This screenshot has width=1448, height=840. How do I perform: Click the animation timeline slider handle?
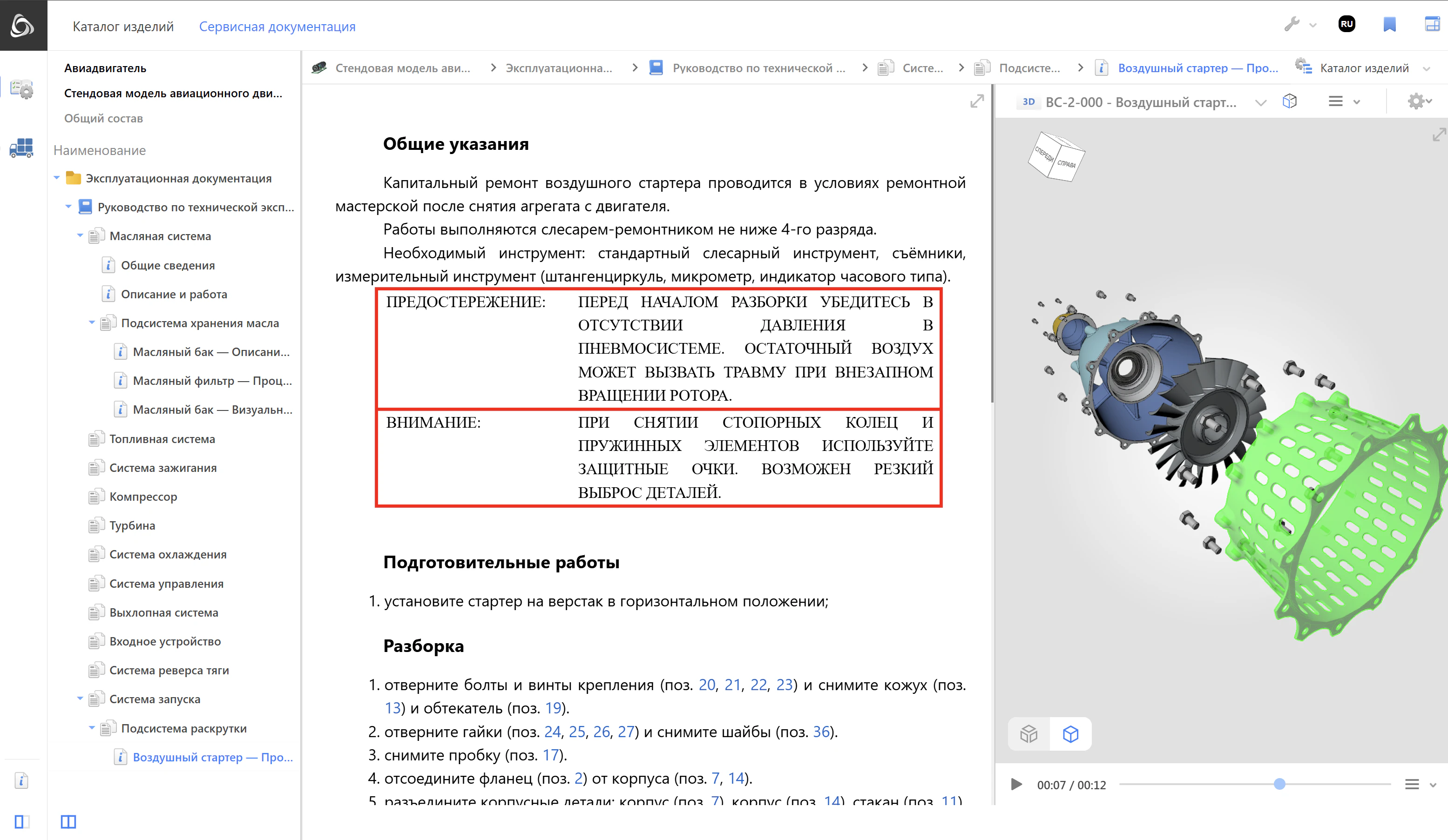[x=1279, y=784]
